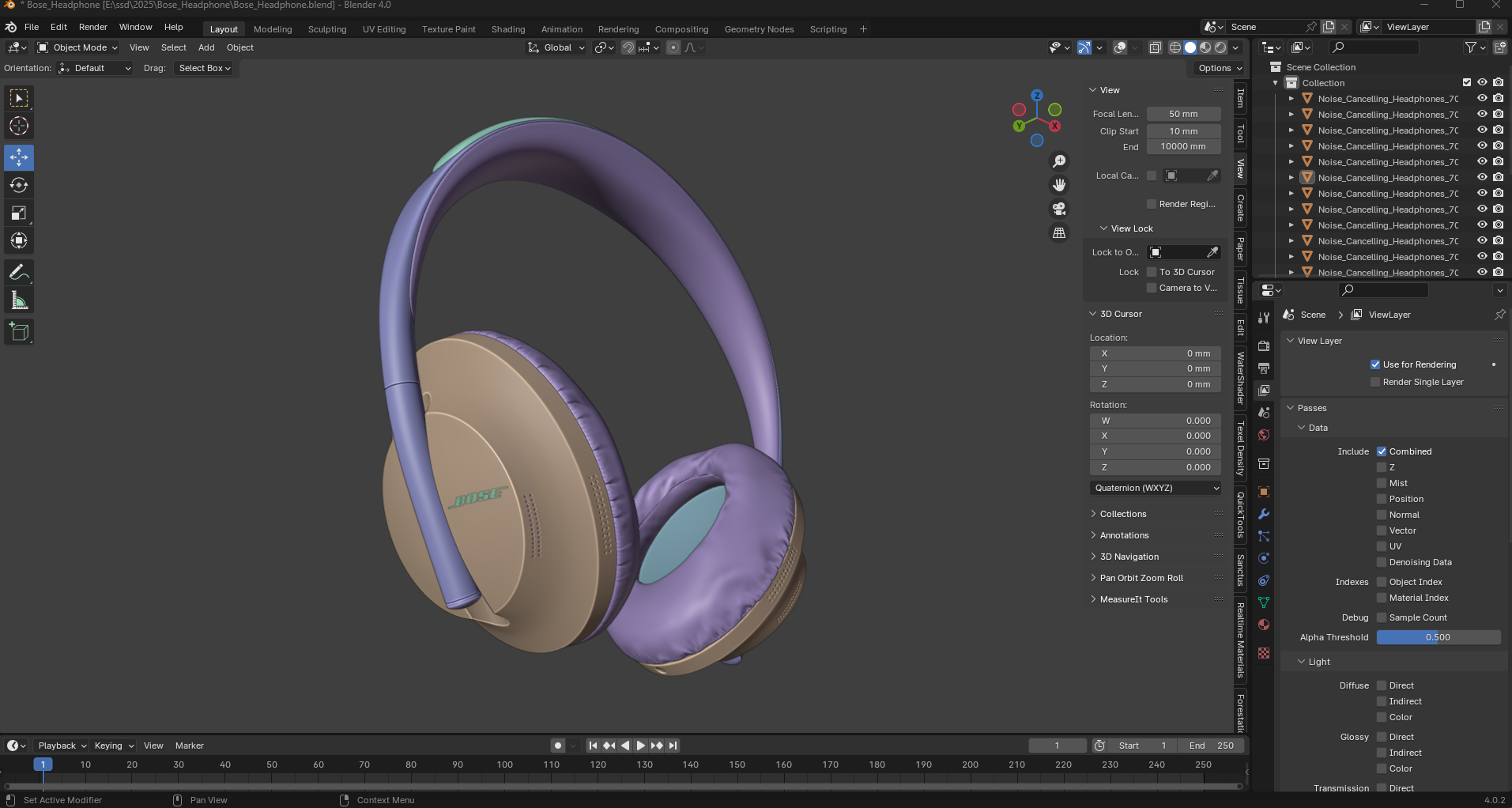Open the Global transform orientation dropdown
The image size is (1512, 808).
(557, 47)
